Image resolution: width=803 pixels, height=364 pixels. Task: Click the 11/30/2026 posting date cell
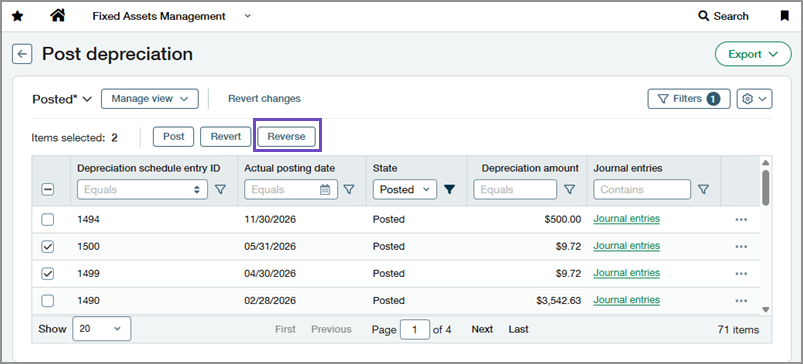coord(270,220)
